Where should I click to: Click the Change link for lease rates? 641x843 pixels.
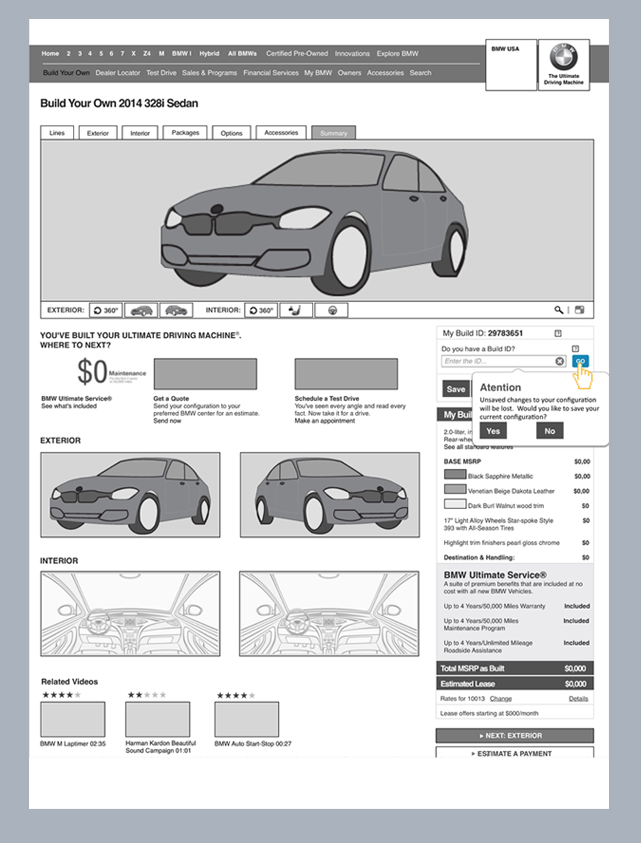501,698
